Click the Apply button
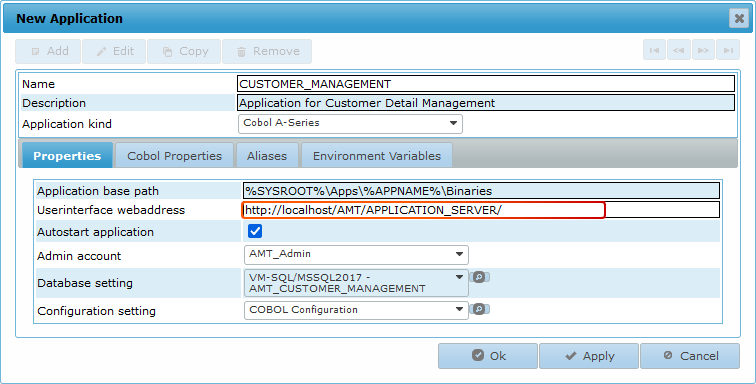Viewport: 756px width, 384px height. pos(589,356)
